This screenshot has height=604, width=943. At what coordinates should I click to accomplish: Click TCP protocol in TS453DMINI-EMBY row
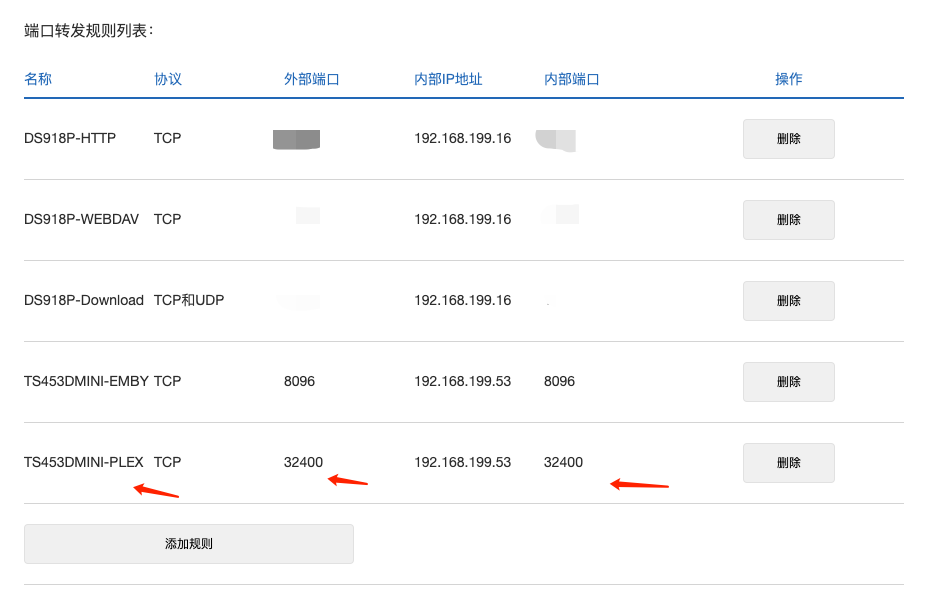click(x=167, y=381)
